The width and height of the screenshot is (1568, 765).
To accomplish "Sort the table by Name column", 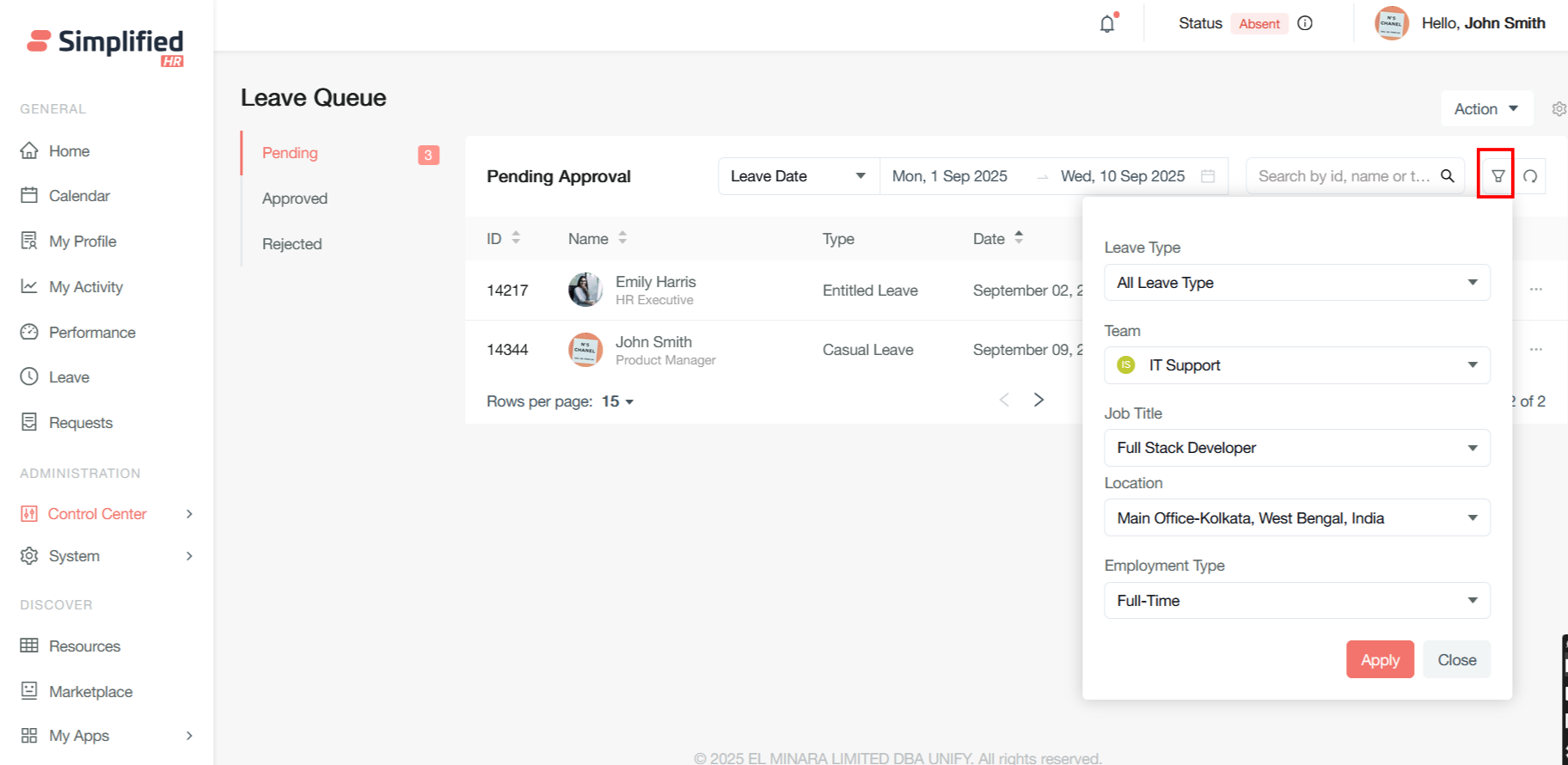I will point(622,238).
